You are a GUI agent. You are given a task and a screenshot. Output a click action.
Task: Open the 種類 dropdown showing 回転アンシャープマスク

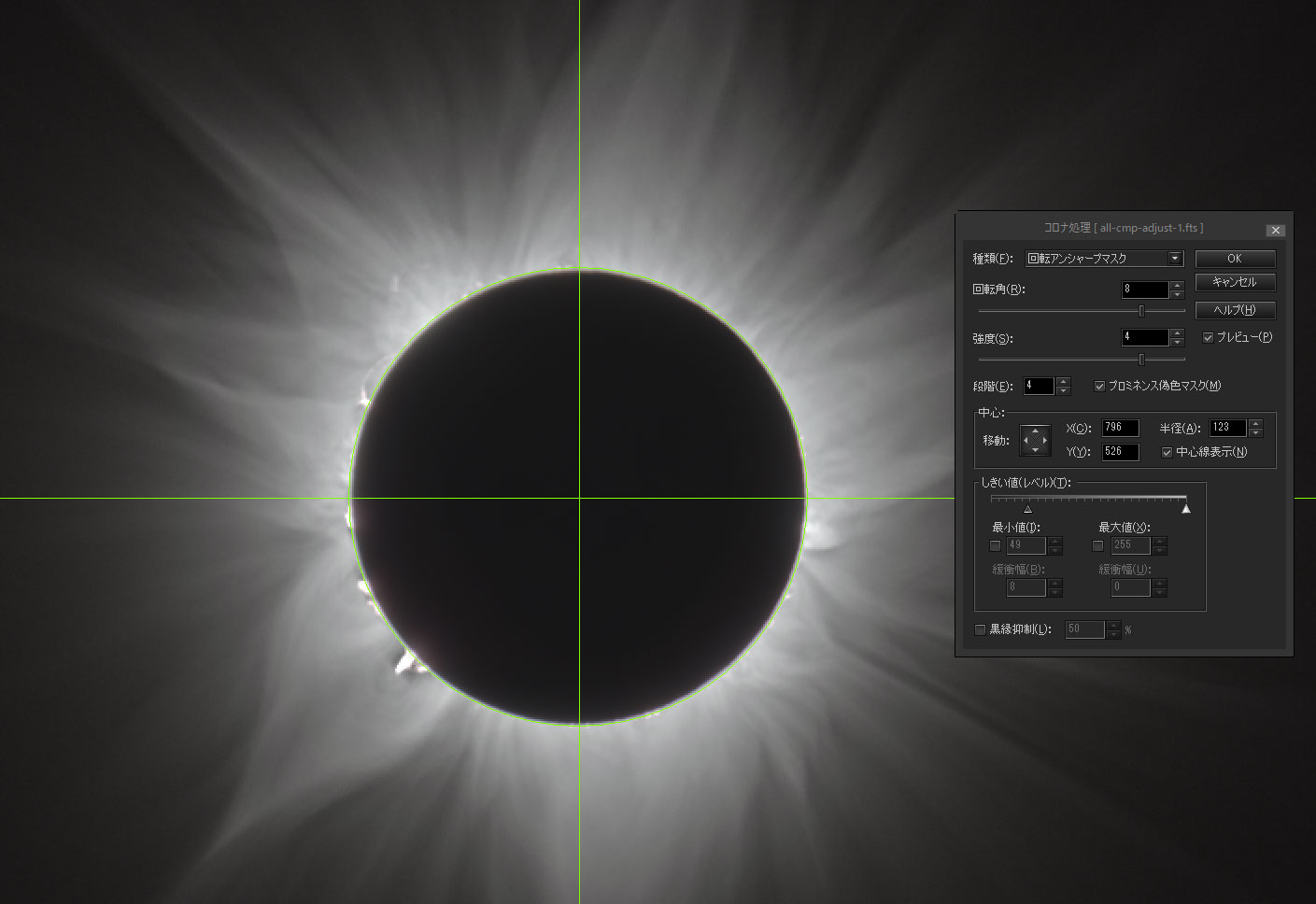[x=1104, y=259]
